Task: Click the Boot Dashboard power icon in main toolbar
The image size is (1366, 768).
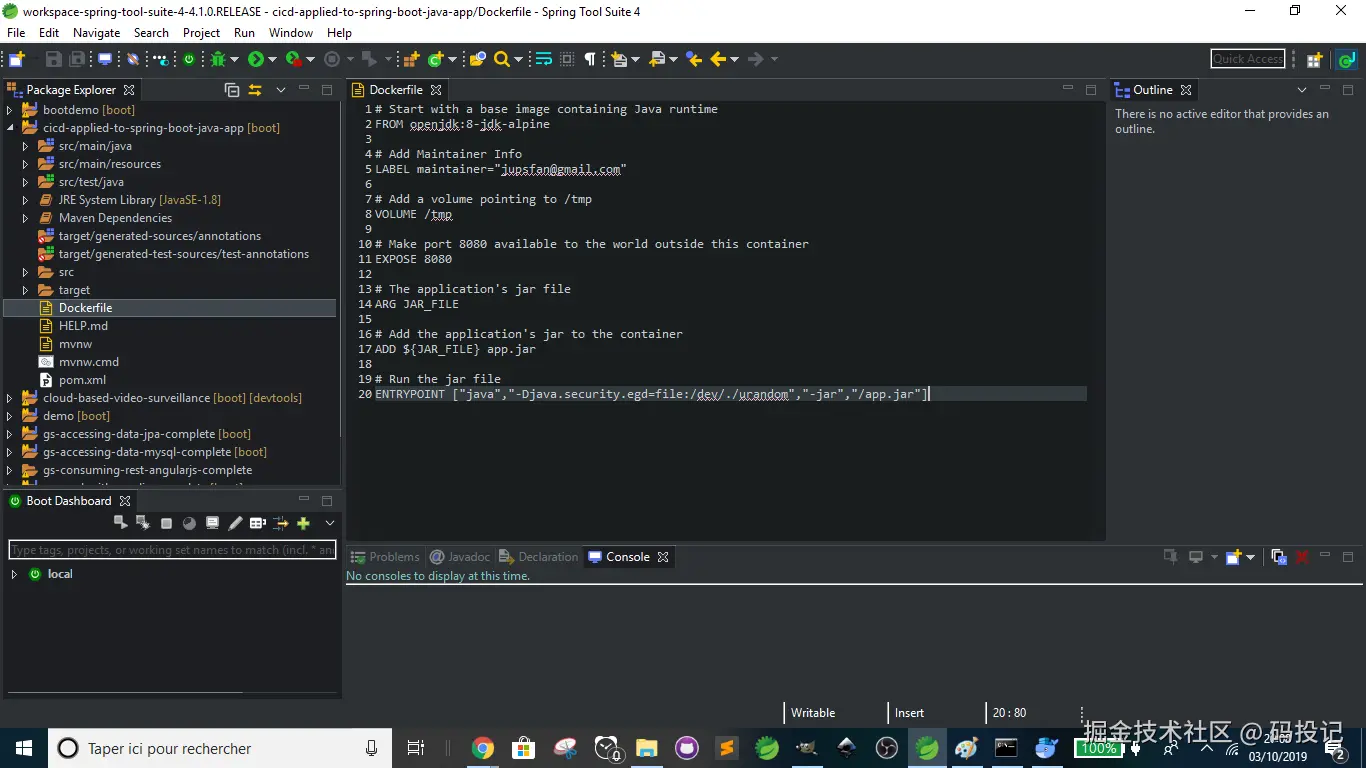Action: [189, 59]
